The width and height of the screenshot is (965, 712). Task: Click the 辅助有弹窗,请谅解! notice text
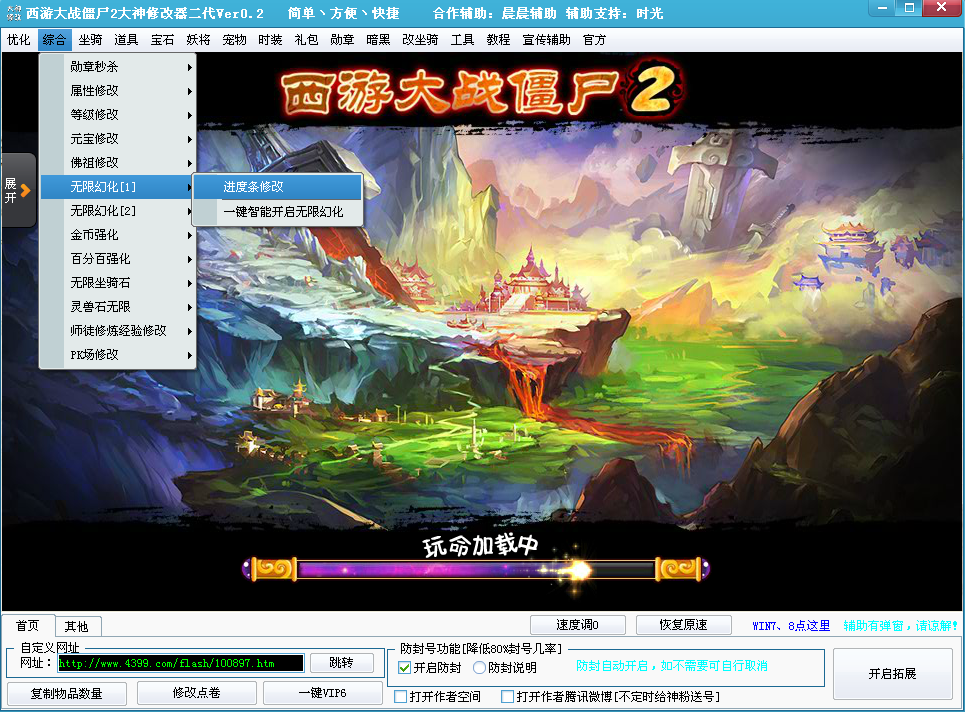click(x=901, y=626)
